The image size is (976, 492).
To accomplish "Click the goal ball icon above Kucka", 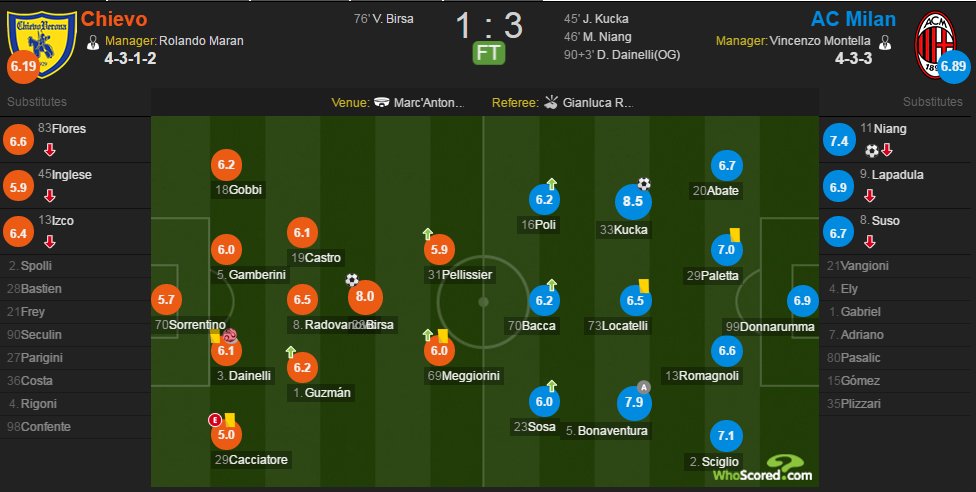I will pyautogui.click(x=644, y=184).
